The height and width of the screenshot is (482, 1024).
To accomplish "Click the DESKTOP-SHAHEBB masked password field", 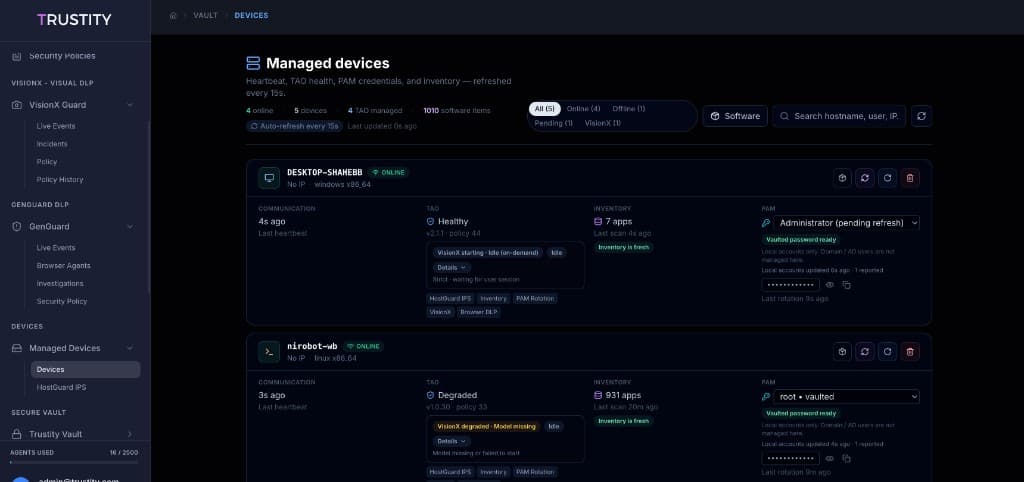I will pos(790,285).
